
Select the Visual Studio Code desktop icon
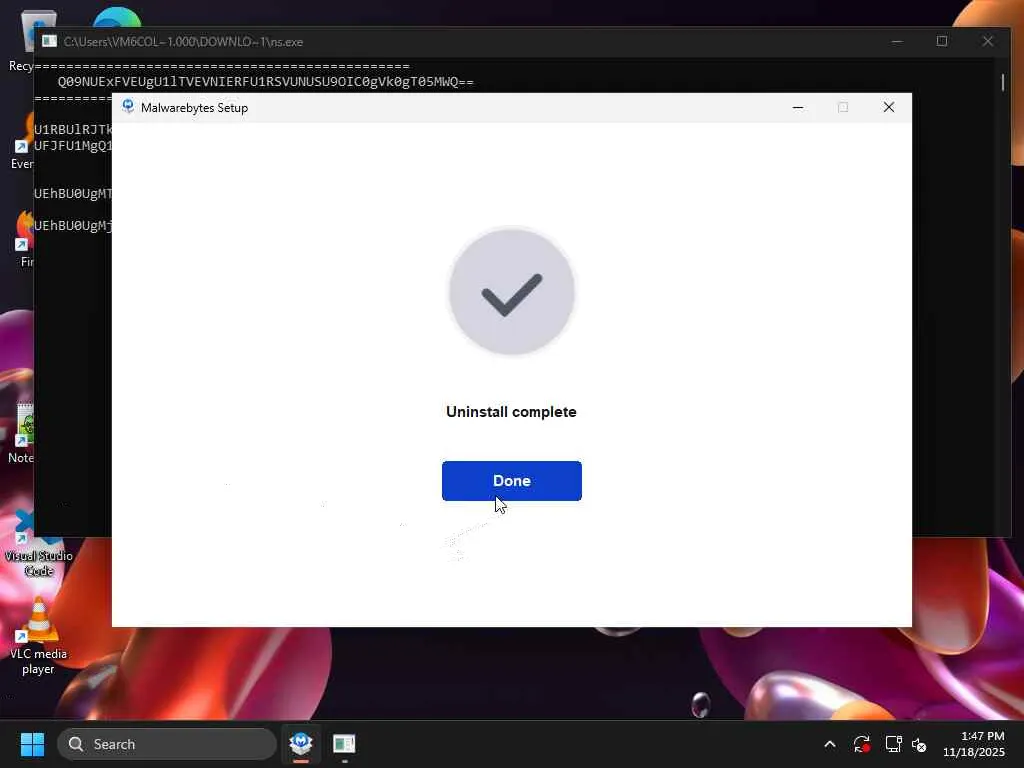tap(39, 543)
